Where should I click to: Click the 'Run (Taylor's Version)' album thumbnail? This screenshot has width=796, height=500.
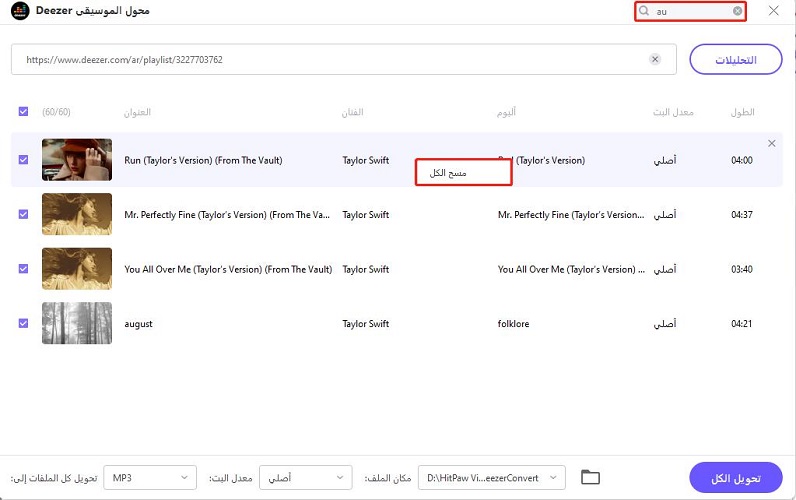coord(77,160)
